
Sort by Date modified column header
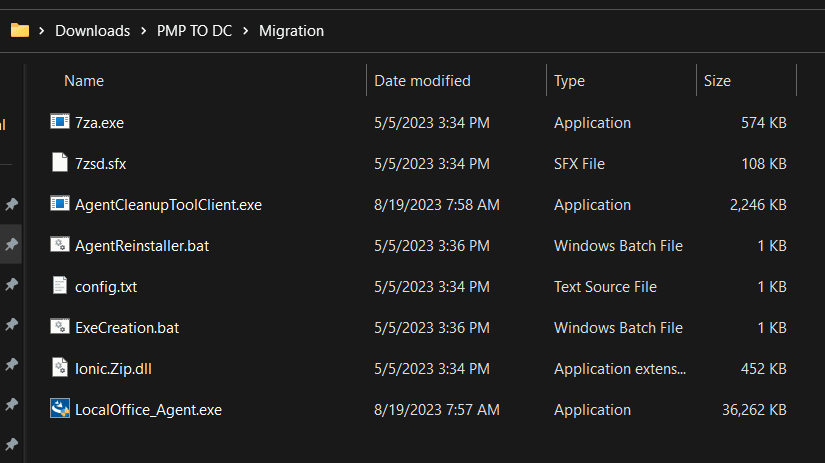click(422, 81)
